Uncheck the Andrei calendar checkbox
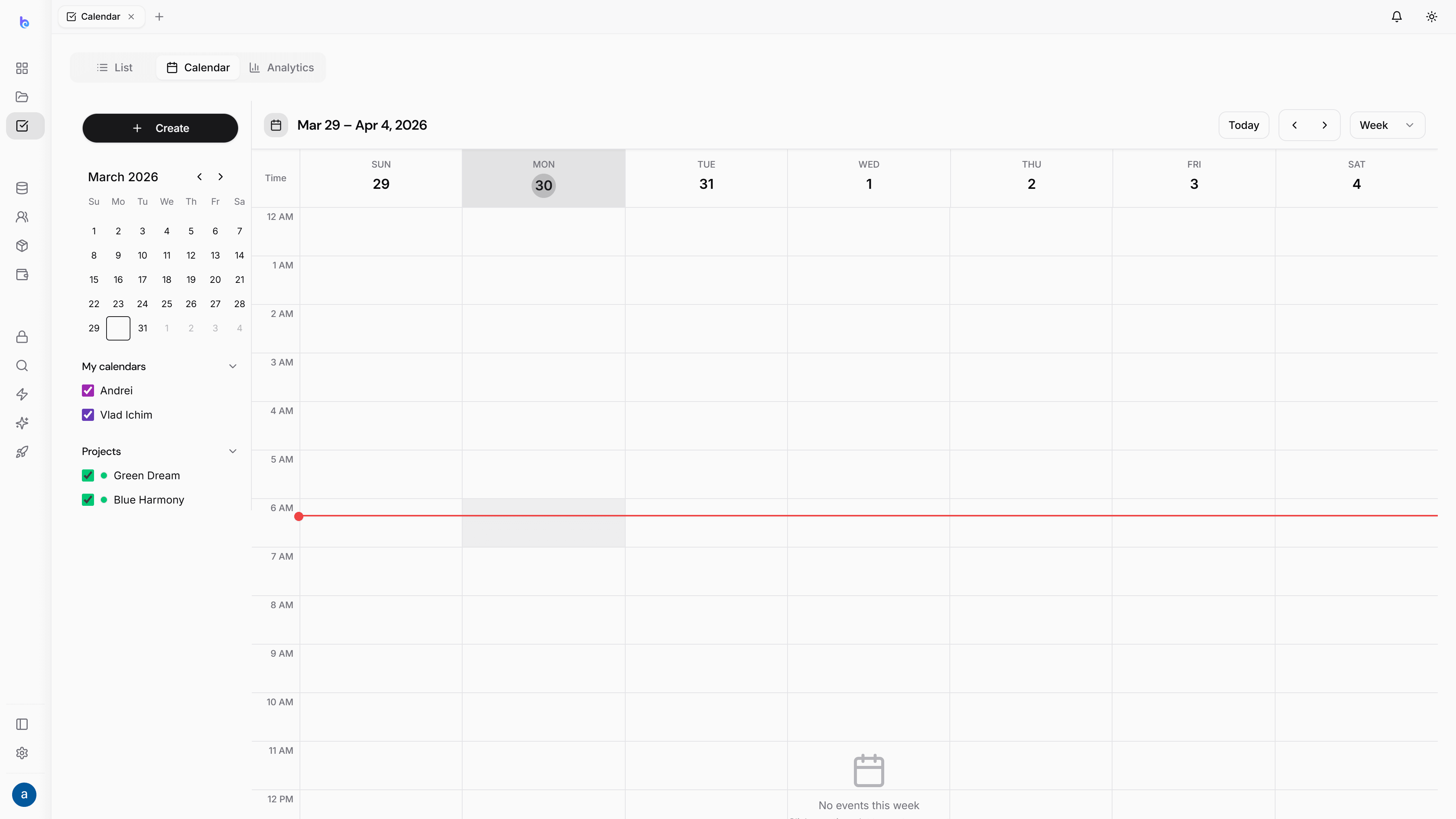Viewport: 1456px width, 819px height. [x=88, y=391]
